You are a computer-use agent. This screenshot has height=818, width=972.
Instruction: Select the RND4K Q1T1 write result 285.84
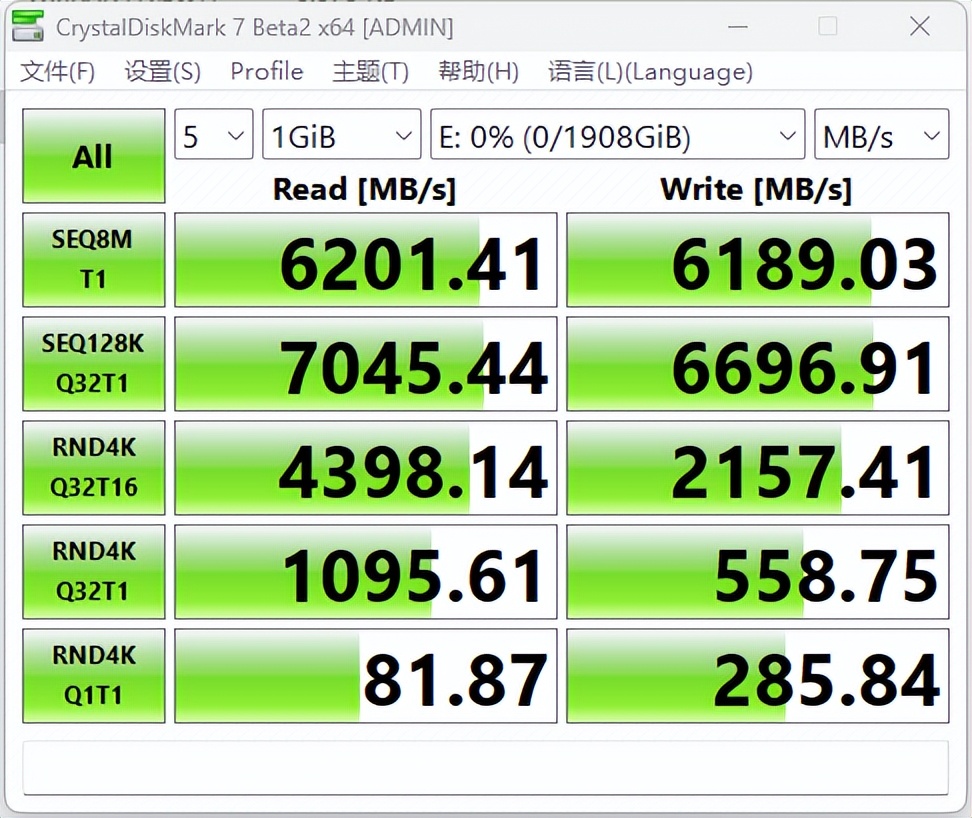pyautogui.click(x=757, y=675)
